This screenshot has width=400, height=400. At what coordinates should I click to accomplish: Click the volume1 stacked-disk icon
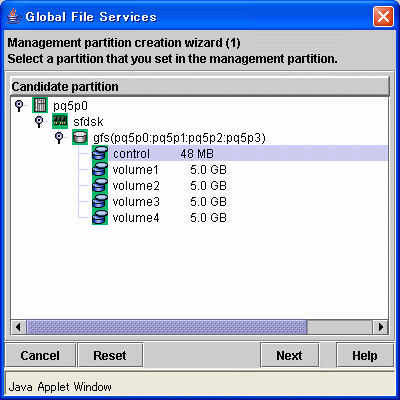tap(100, 169)
